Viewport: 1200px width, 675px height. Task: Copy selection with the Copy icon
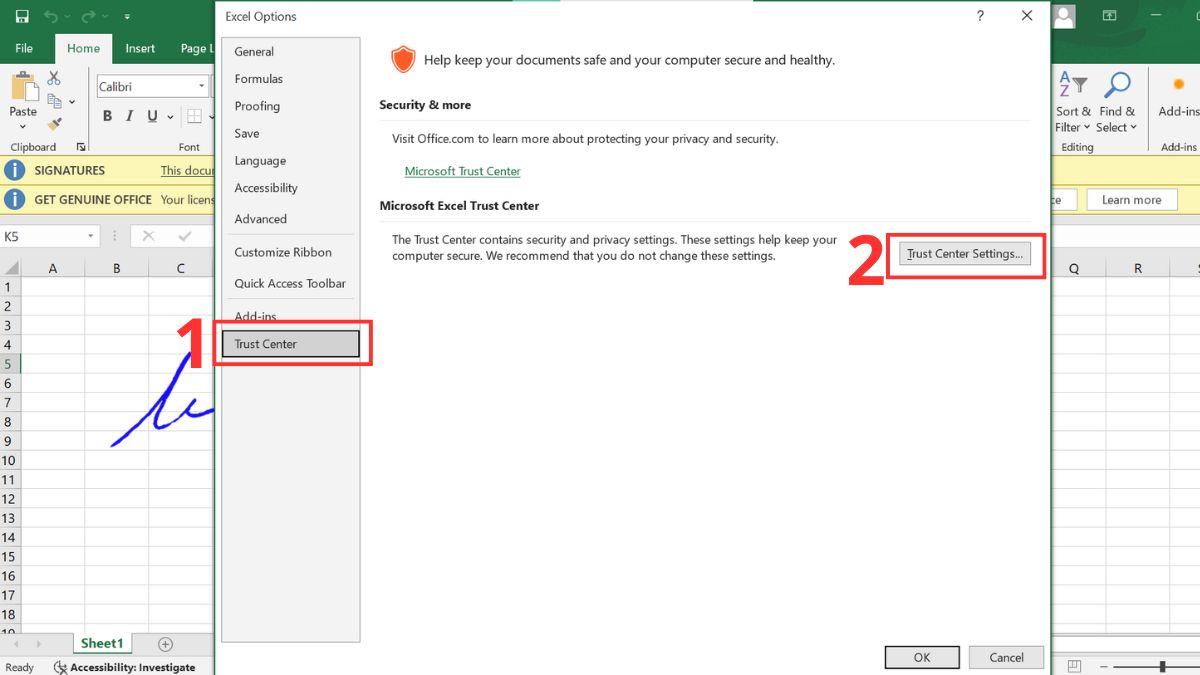[x=54, y=101]
